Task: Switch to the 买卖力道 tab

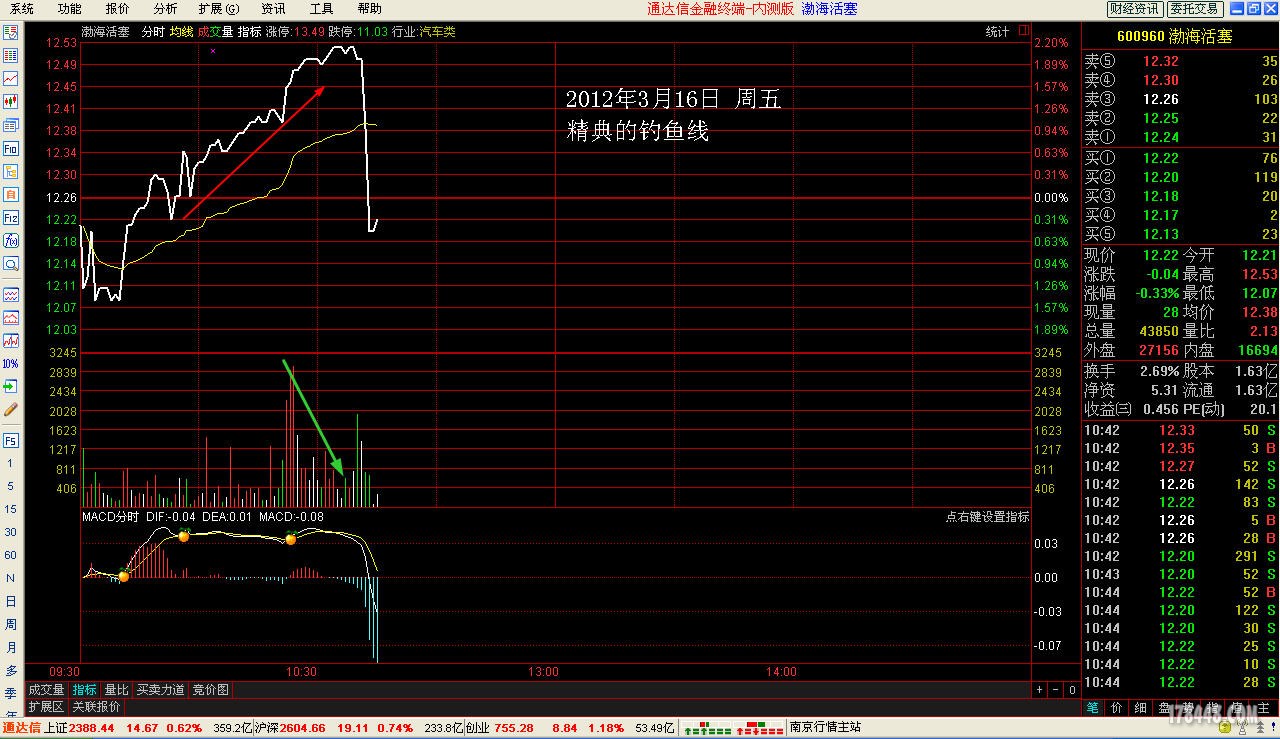Action: point(160,690)
